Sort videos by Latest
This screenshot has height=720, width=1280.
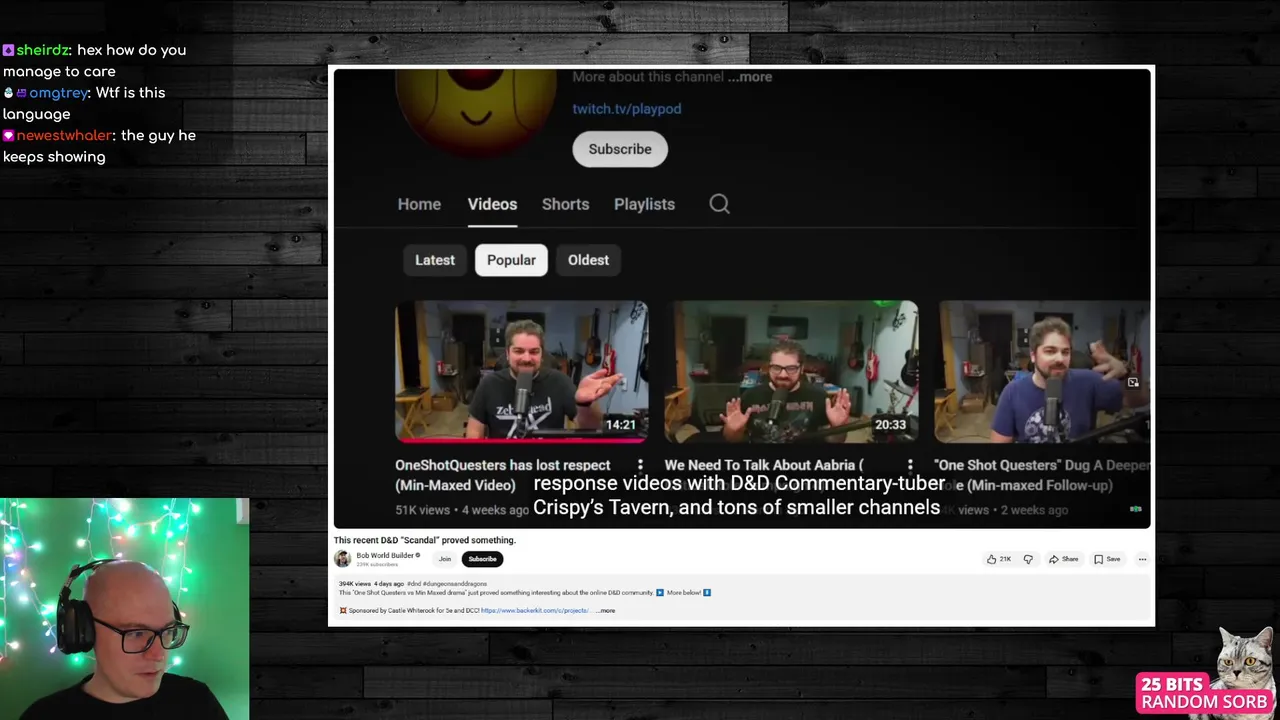[x=435, y=260]
